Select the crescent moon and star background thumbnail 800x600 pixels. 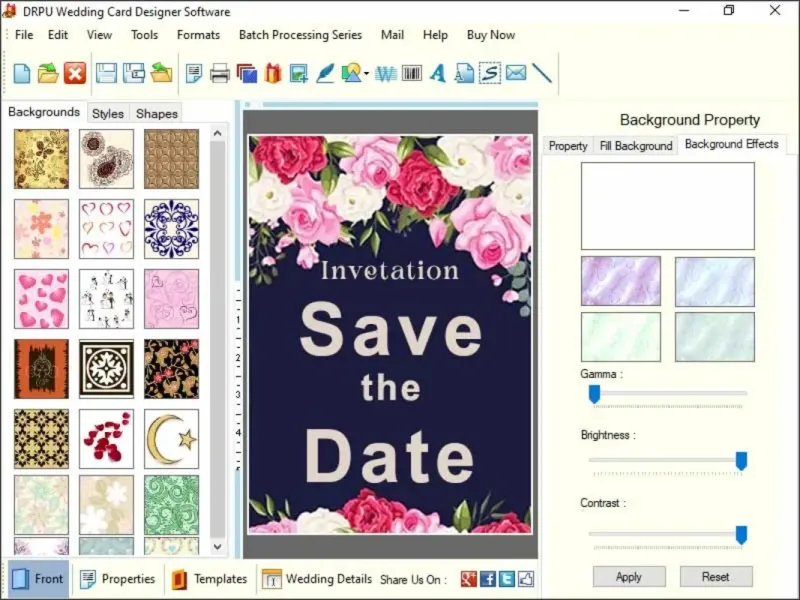tap(171, 438)
